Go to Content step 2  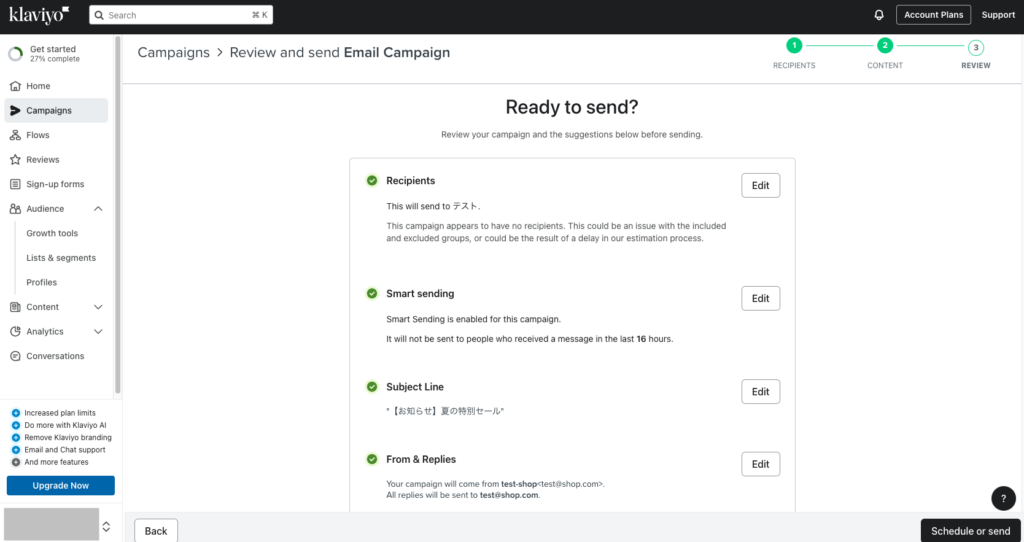[884, 46]
